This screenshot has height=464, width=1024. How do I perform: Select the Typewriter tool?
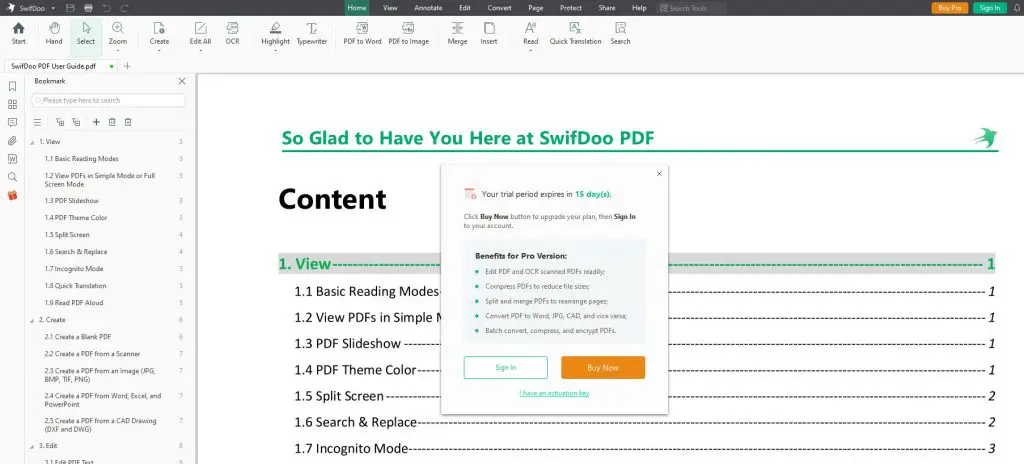(x=312, y=33)
